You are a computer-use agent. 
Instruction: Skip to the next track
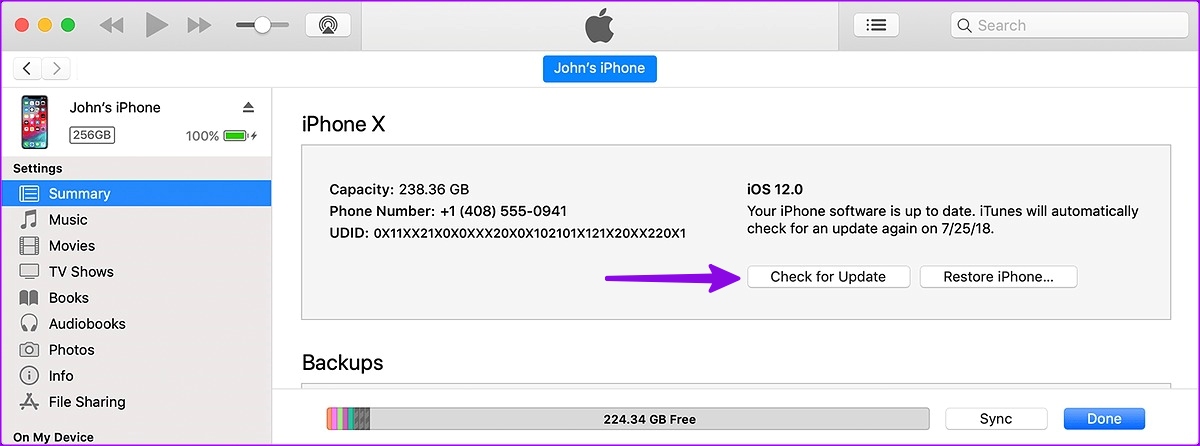pos(200,25)
